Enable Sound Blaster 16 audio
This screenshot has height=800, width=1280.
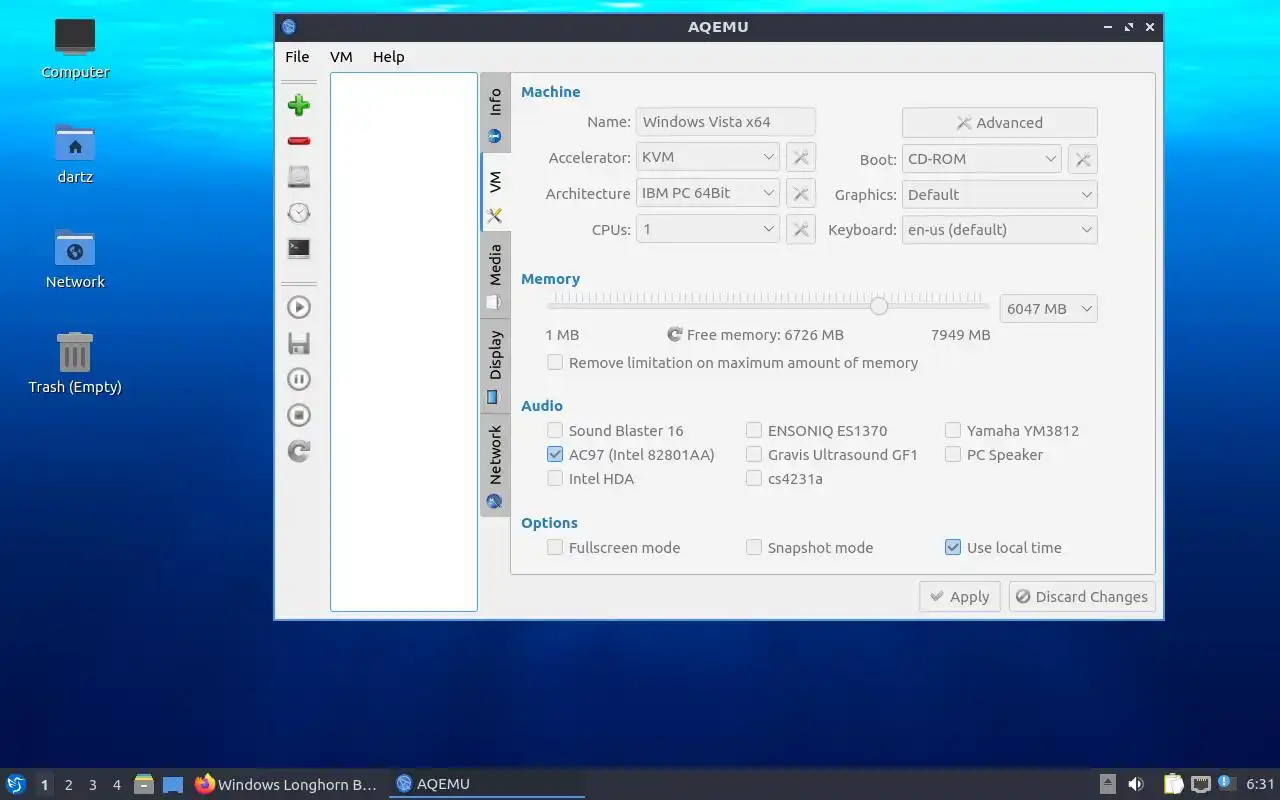point(615,431)
